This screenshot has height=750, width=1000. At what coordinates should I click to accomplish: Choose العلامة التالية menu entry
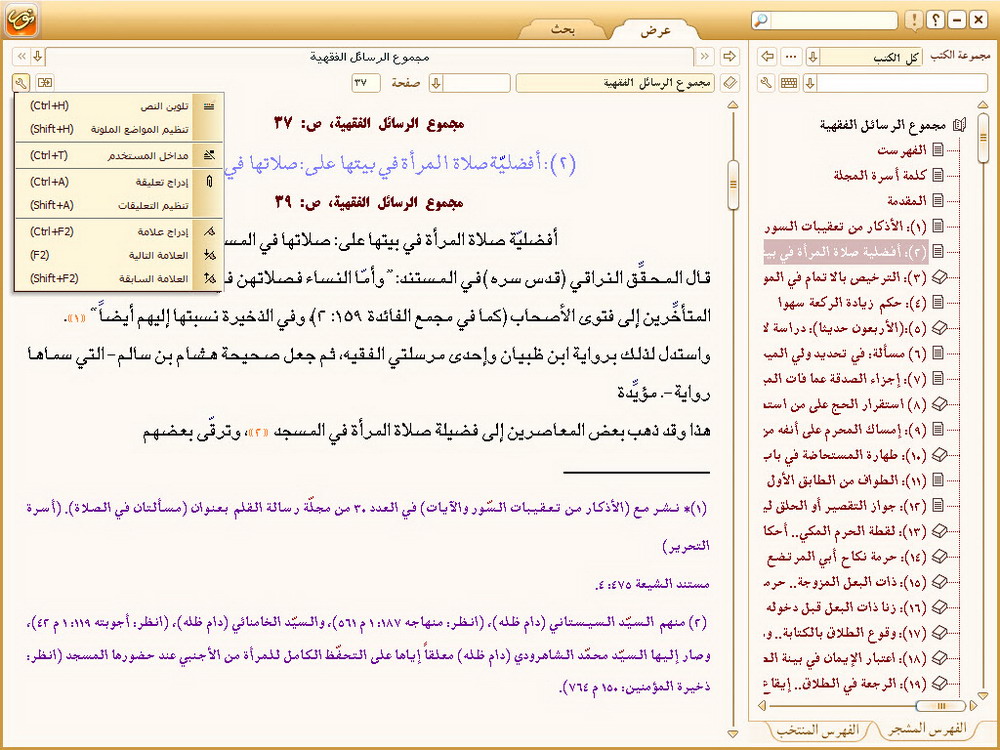click(x=119, y=255)
